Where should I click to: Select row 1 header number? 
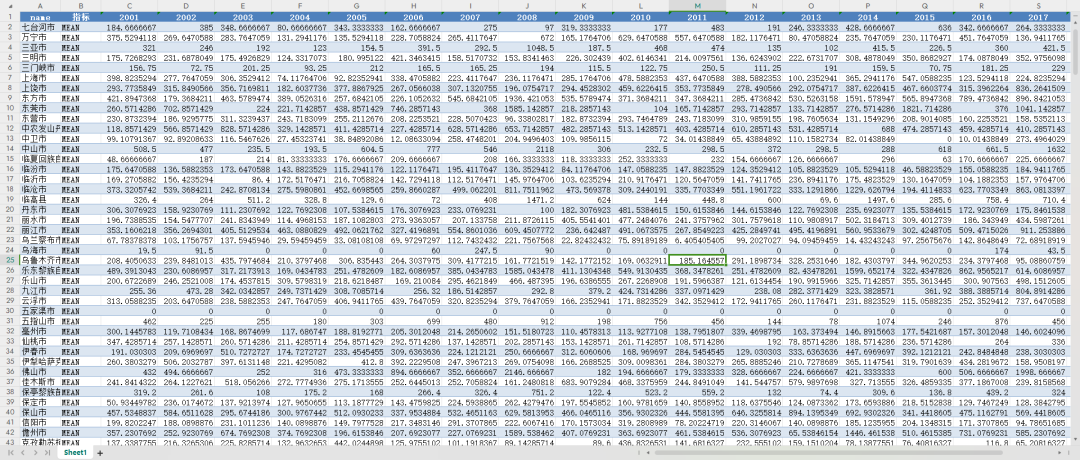(10, 16)
